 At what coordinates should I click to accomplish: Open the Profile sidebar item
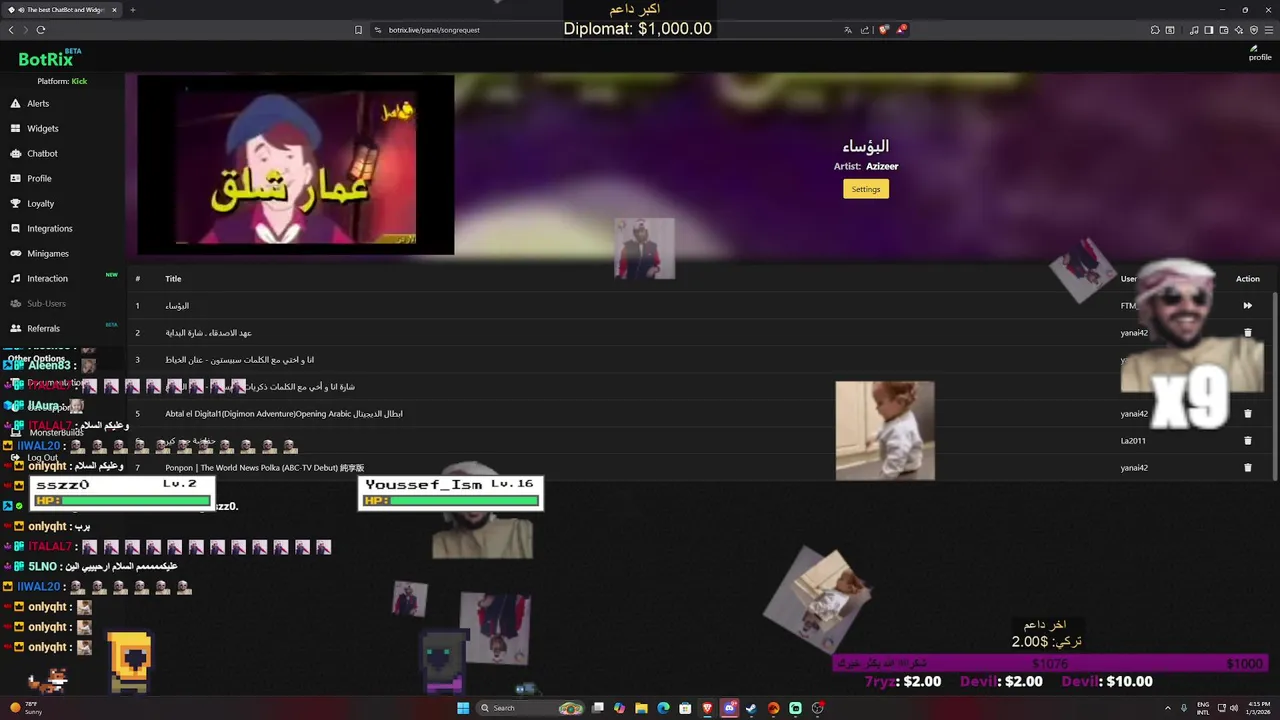pos(39,179)
